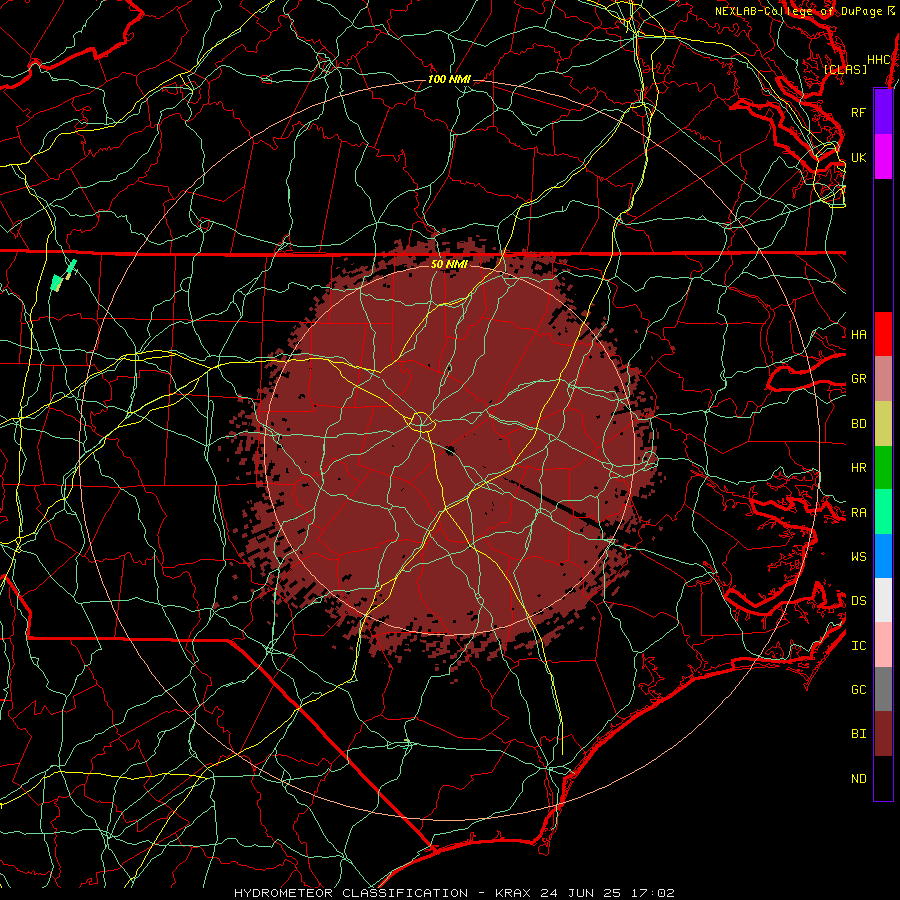Click the HA legend label
The width and height of the screenshot is (900, 900).
[858, 334]
